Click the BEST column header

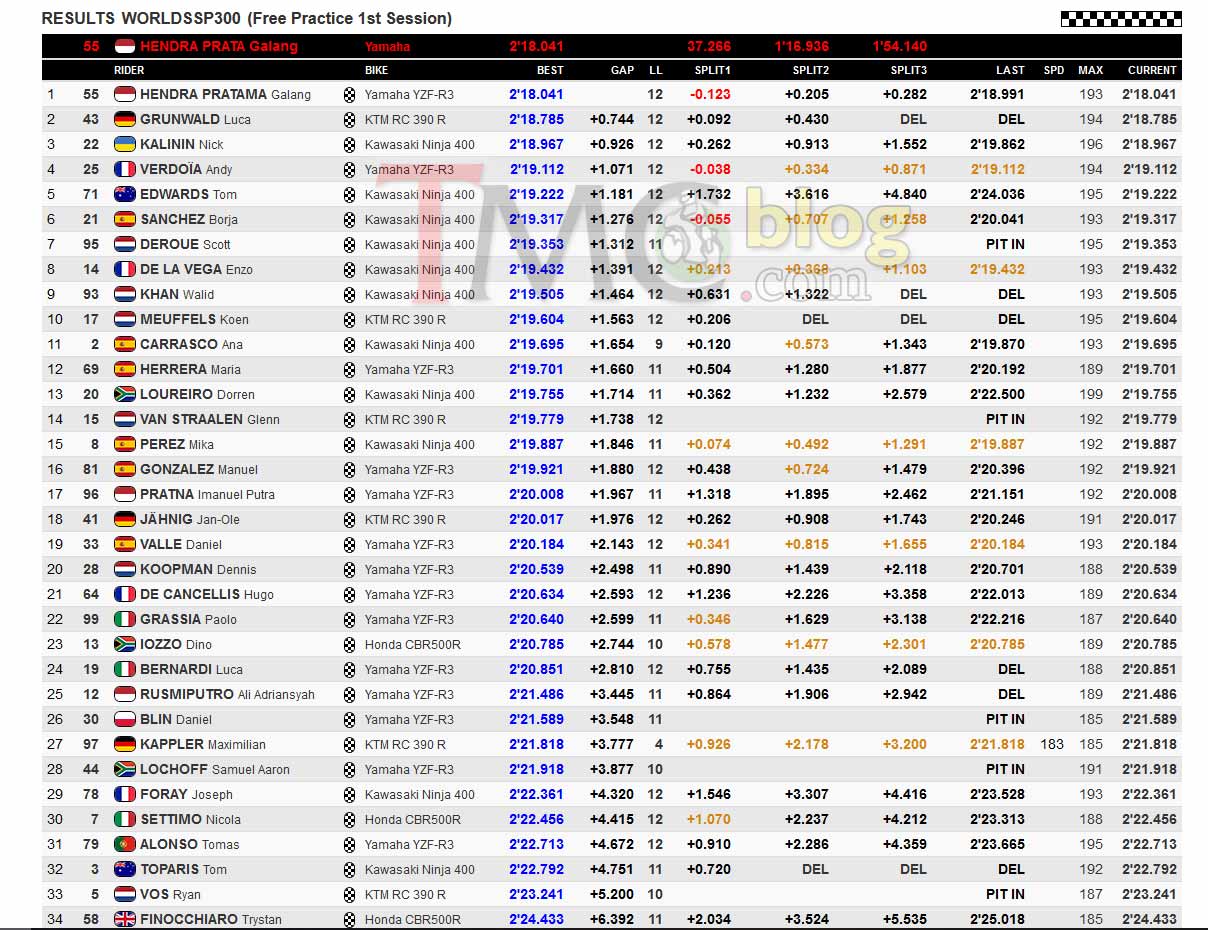pos(550,70)
